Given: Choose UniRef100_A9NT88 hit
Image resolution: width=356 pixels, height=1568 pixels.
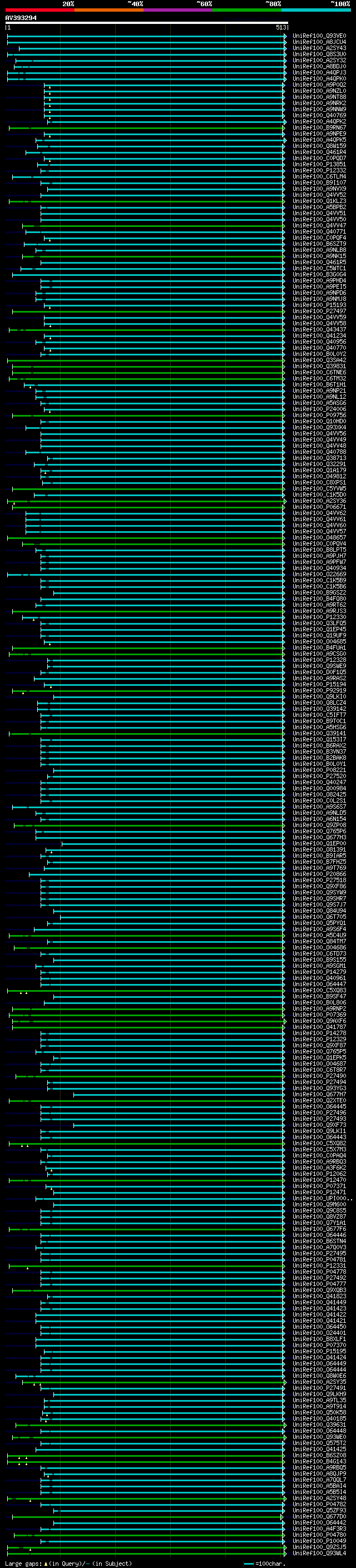Looking at the screenshot, I should click(319, 97).
